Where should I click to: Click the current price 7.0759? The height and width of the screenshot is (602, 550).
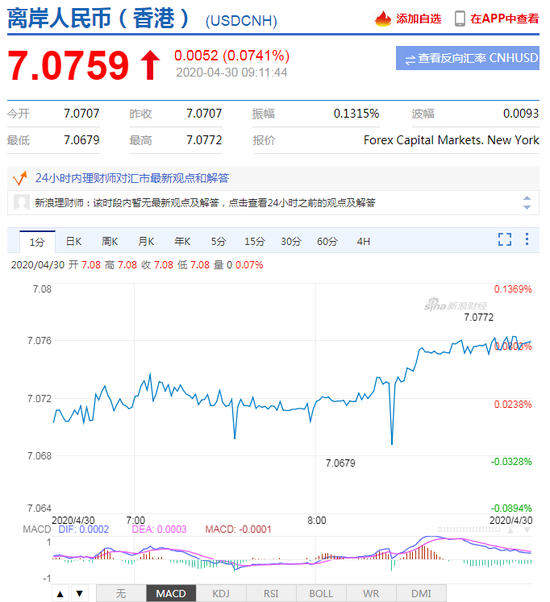tap(68, 65)
